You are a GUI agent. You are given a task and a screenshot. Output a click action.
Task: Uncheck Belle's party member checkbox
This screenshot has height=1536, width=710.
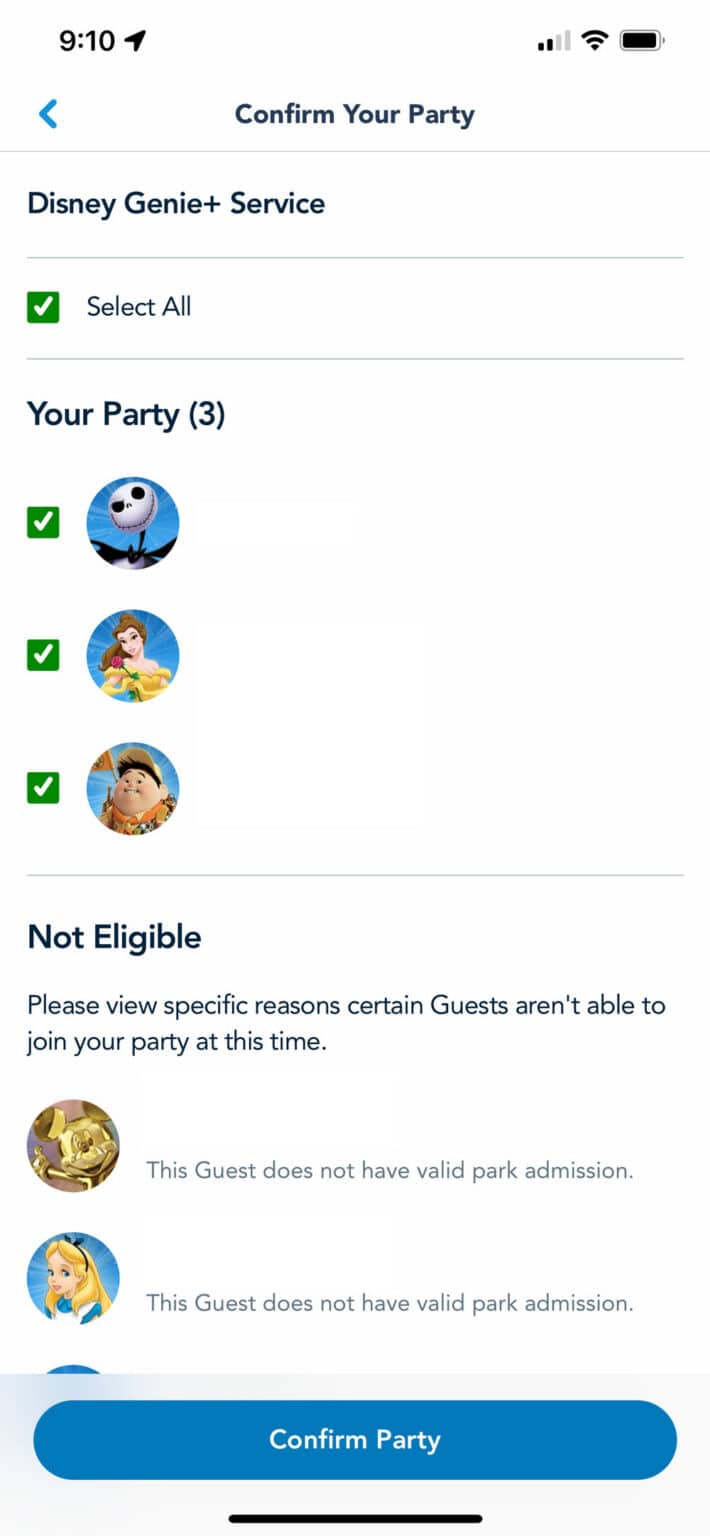43,655
